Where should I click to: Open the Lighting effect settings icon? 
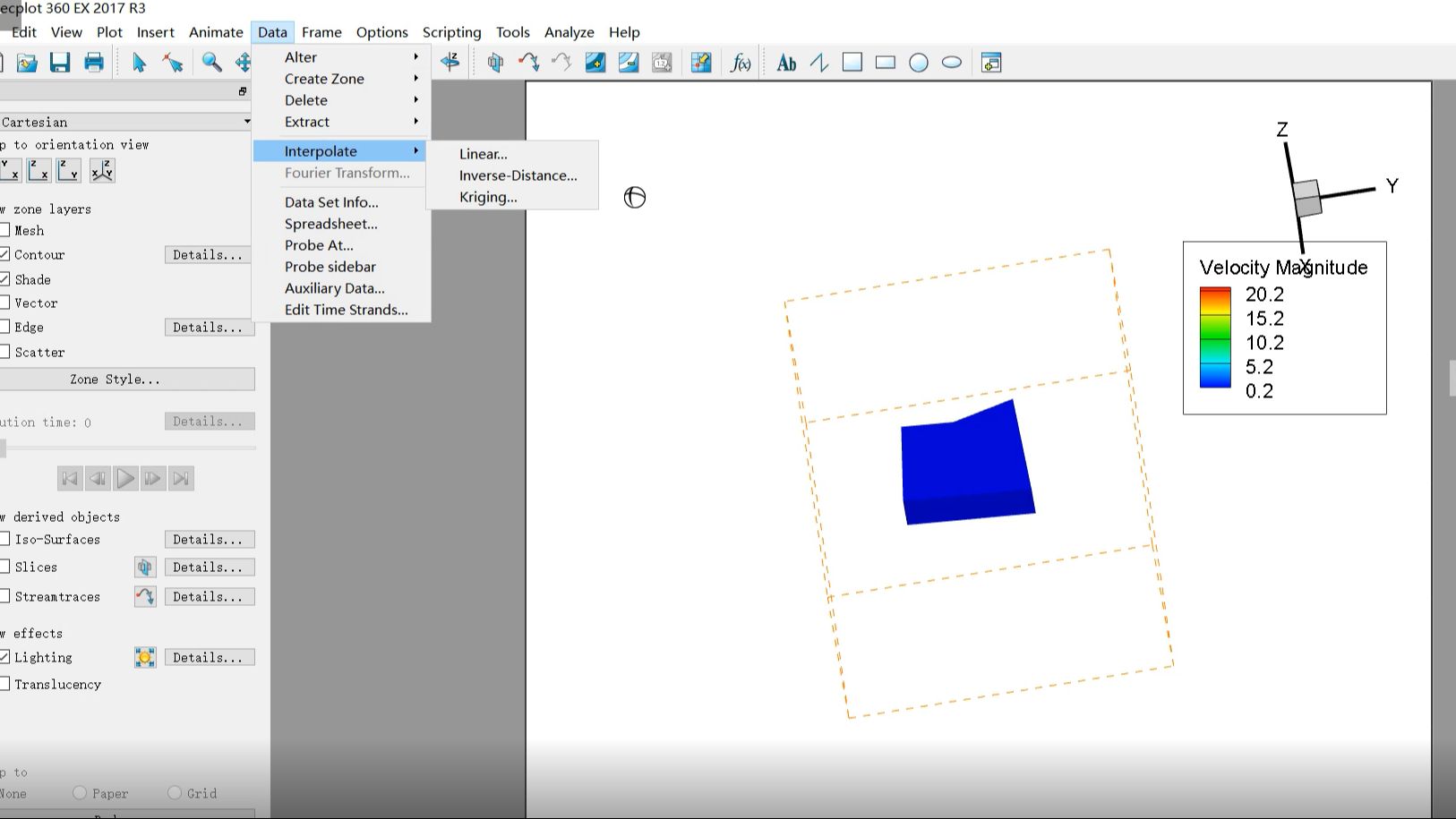point(145,658)
